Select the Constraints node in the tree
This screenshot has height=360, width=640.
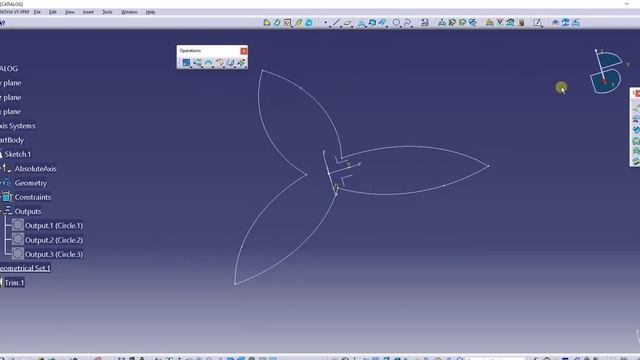point(33,197)
